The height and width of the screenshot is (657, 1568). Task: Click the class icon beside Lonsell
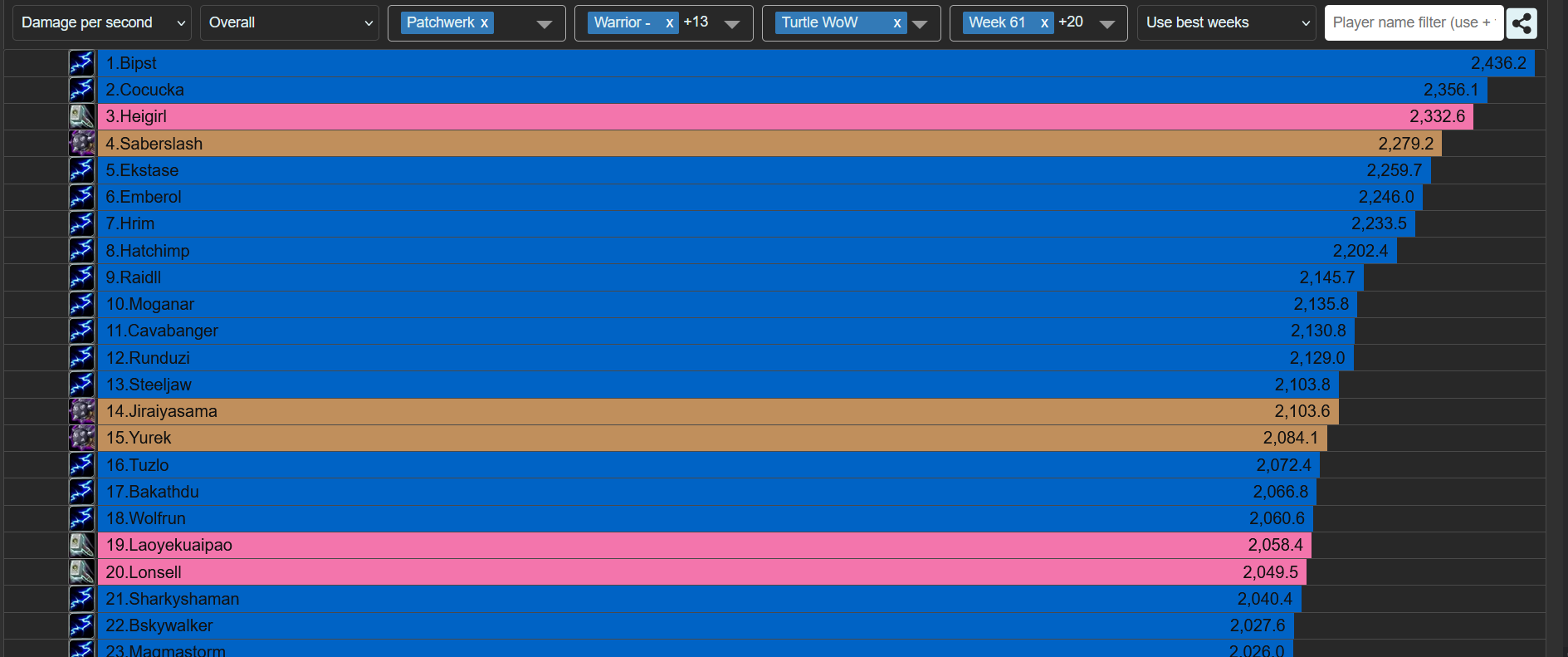81,572
